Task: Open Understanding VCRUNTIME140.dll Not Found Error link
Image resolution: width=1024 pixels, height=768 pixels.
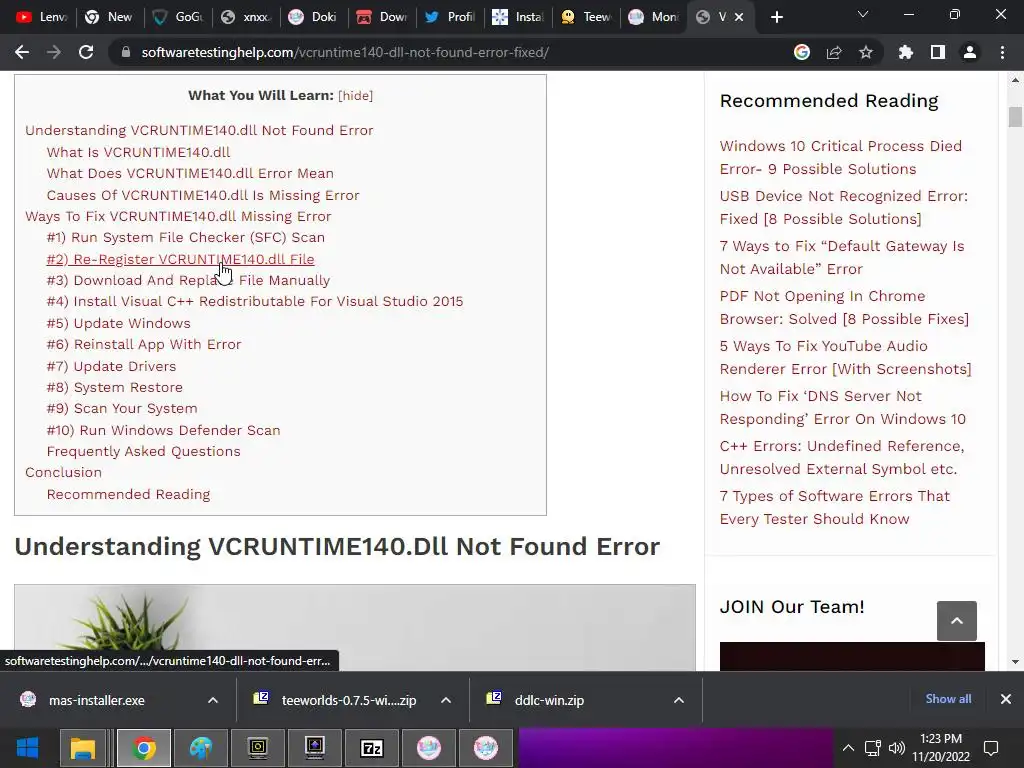Action: (199, 130)
